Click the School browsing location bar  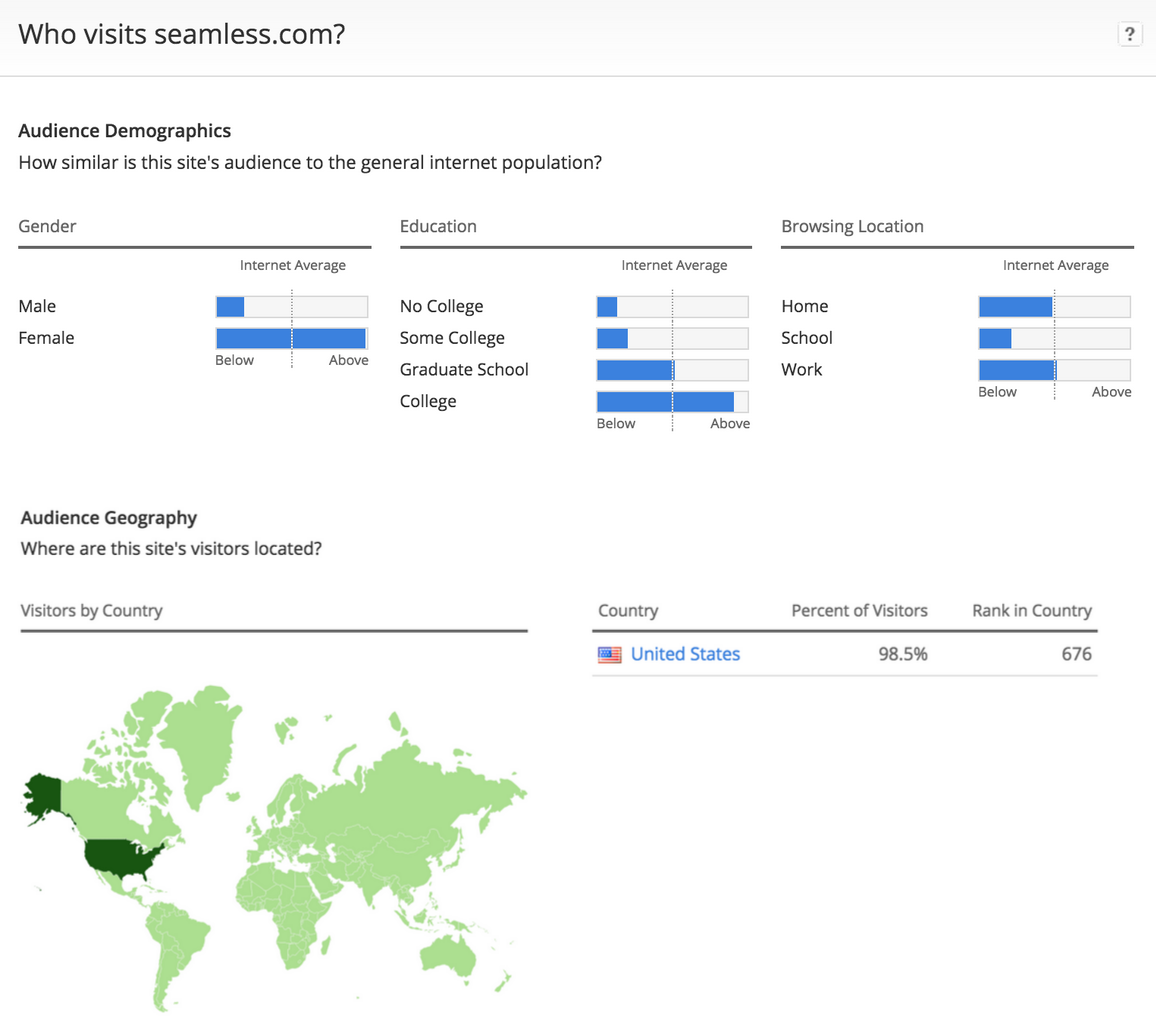point(1054,338)
